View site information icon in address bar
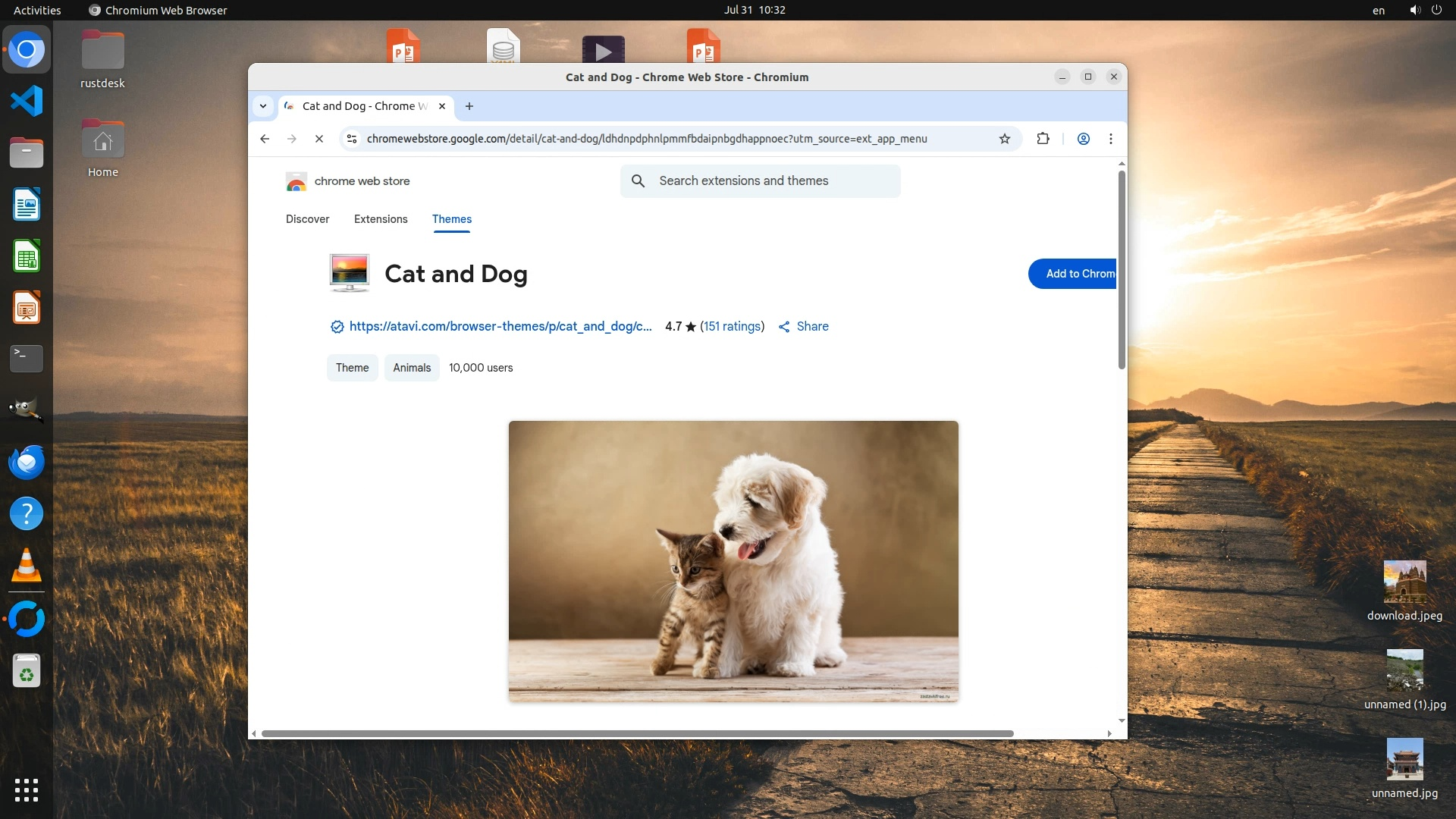Viewport: 1456px width, 819px height. 352,139
